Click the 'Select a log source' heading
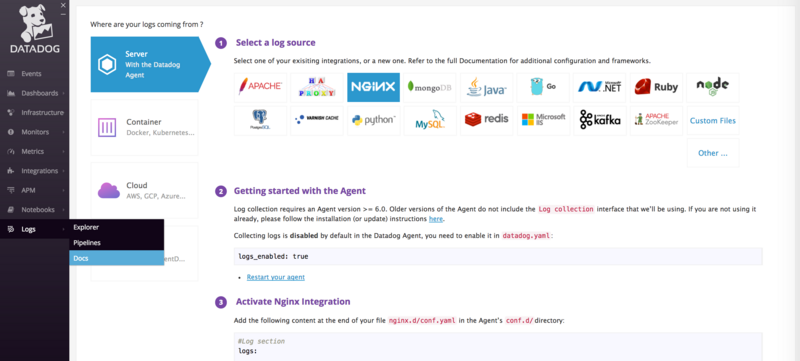 pyautogui.click(x=276, y=43)
